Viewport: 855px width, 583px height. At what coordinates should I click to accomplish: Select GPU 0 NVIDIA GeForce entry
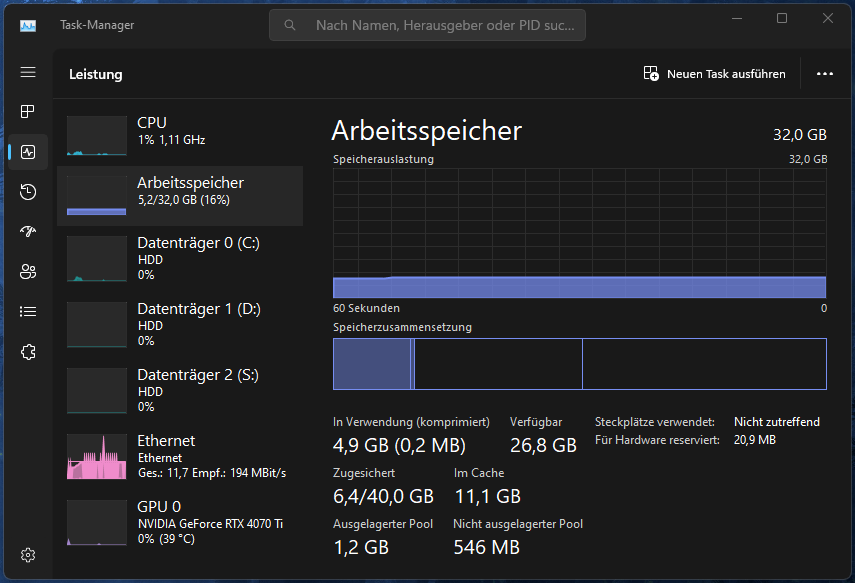coord(180,521)
